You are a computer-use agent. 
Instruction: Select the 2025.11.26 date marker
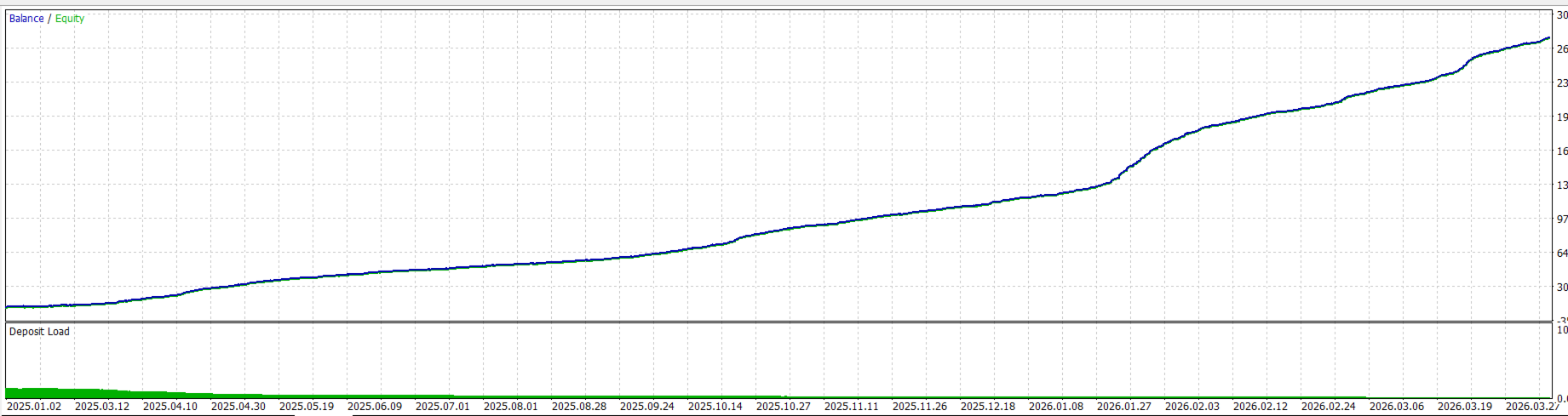(x=920, y=407)
